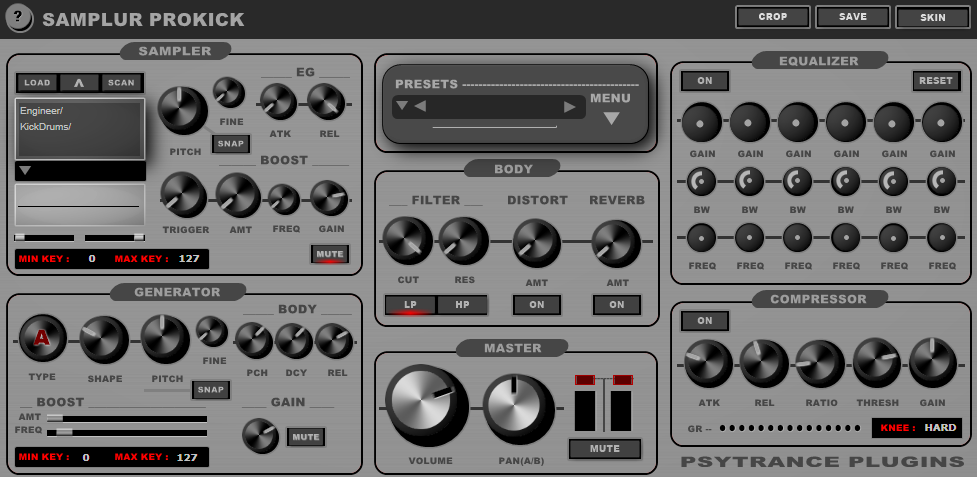Enable the DISTORT ON switch
The width and height of the screenshot is (977, 477).
(x=537, y=305)
